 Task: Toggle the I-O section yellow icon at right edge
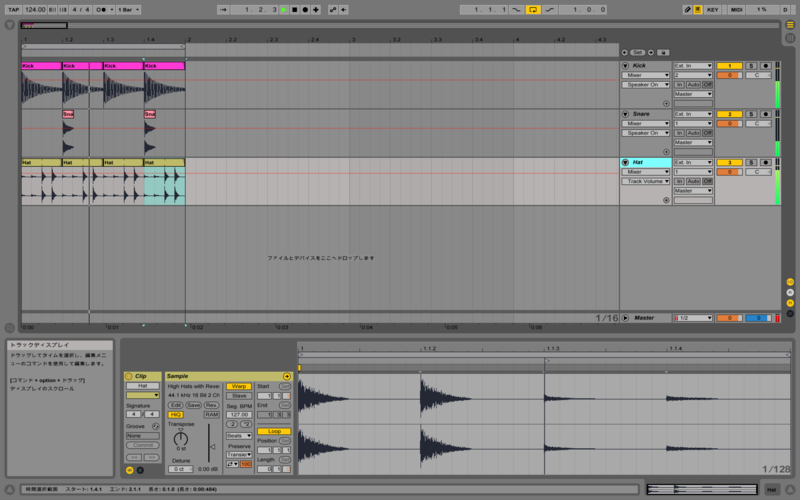pyautogui.click(x=790, y=282)
